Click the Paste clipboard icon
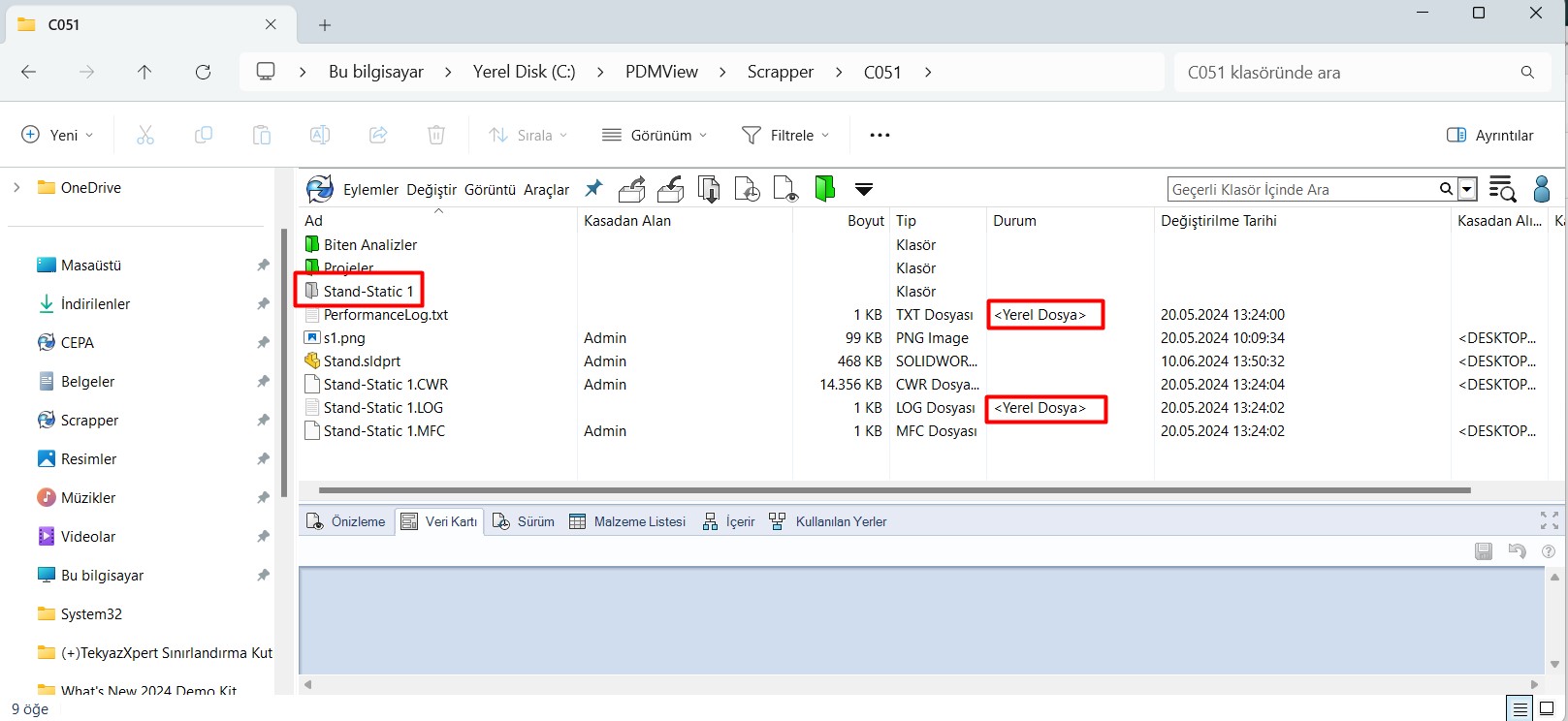This screenshot has height=721, width=1568. (262, 135)
